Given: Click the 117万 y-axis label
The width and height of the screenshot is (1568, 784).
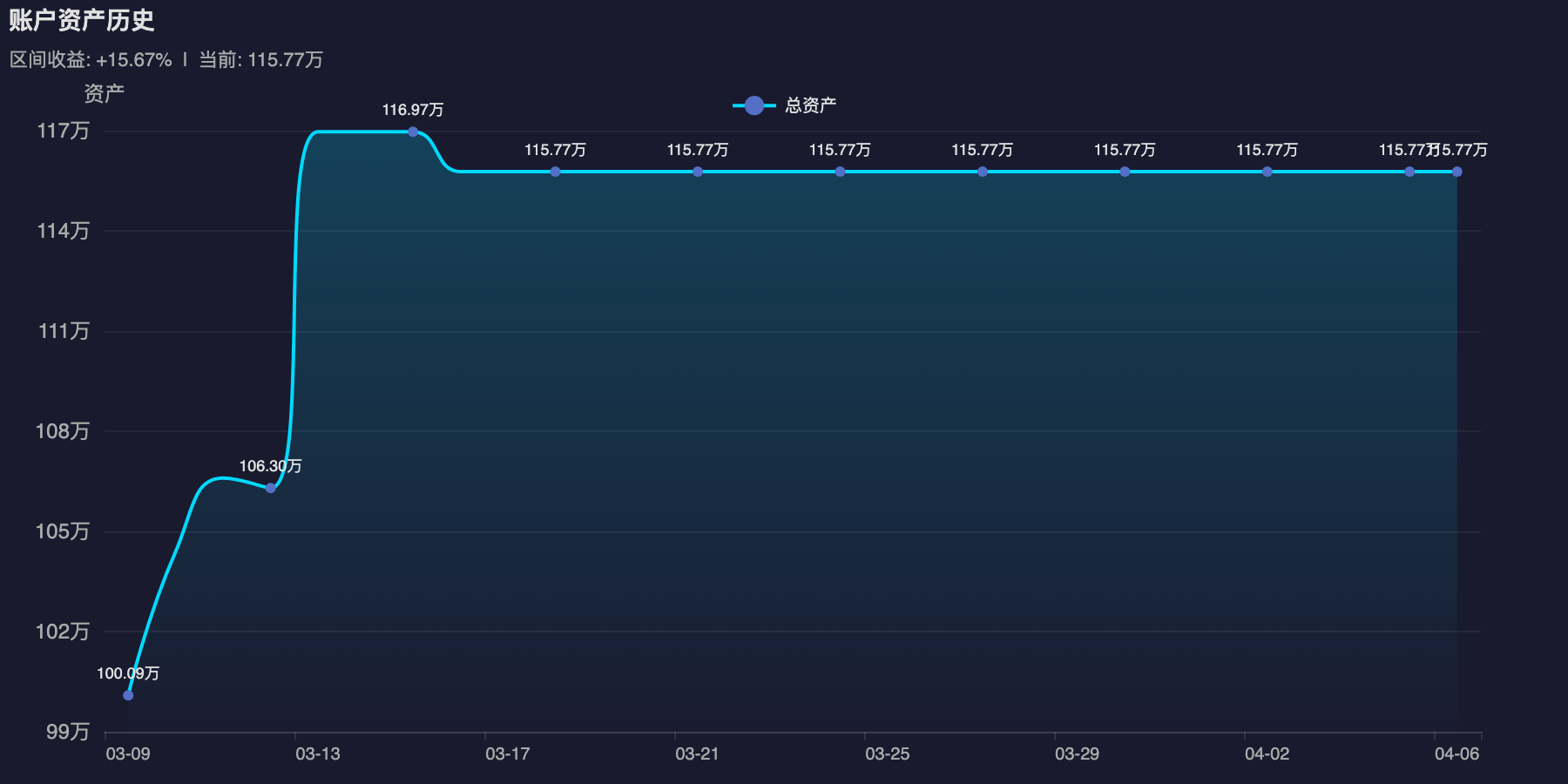Looking at the screenshot, I should pos(64,131).
